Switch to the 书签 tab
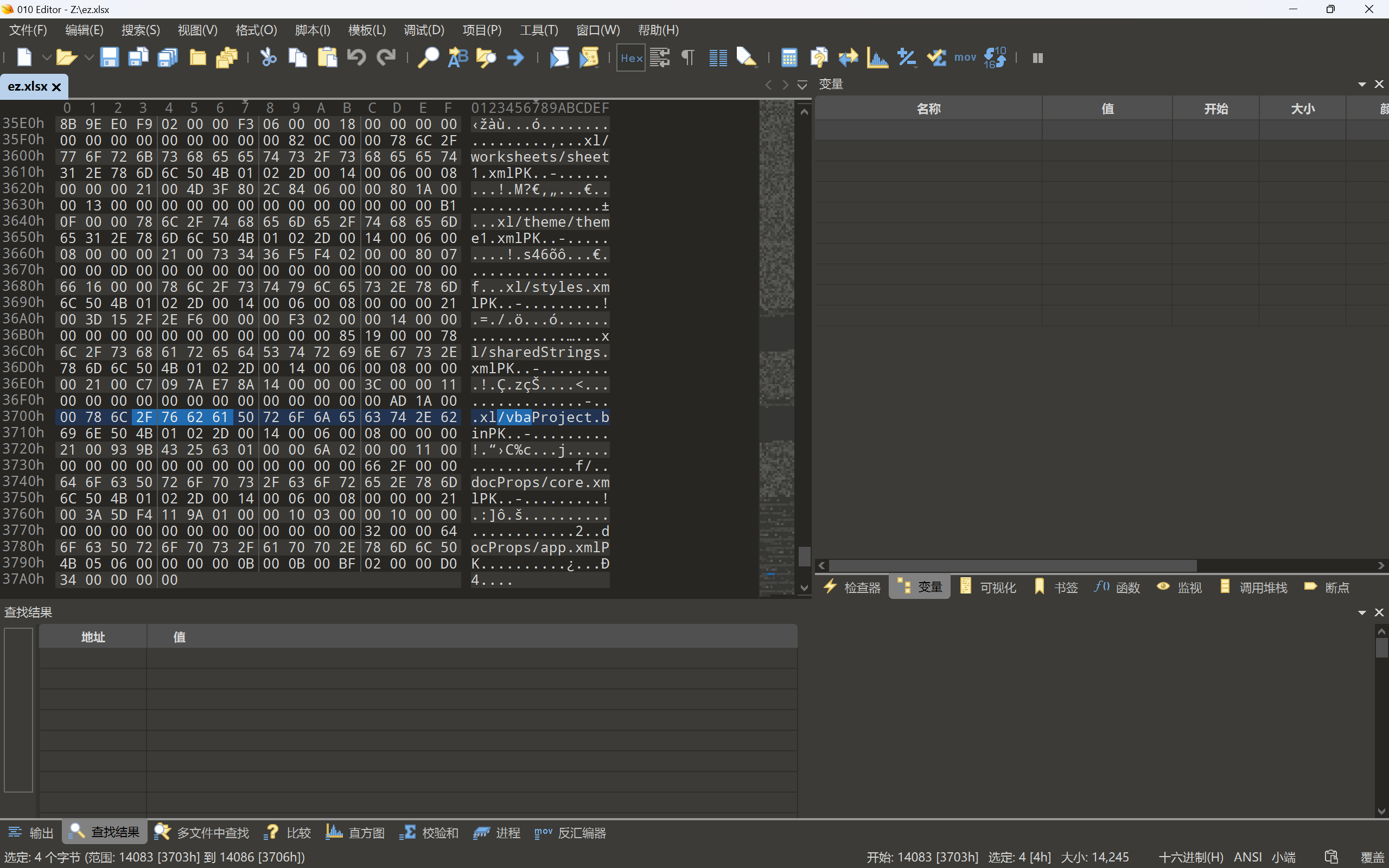 (1056, 588)
